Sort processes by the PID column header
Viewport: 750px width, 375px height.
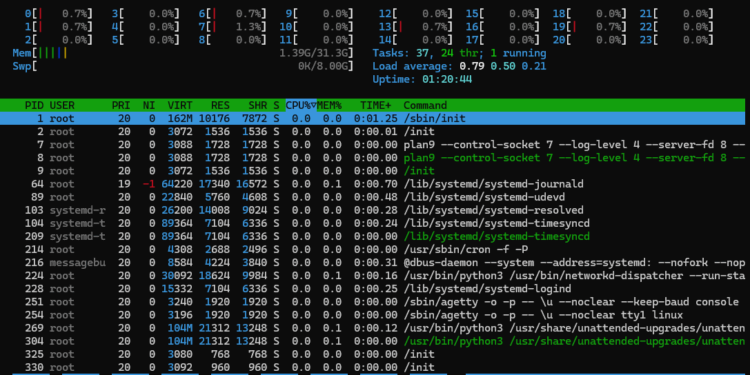pos(34,105)
